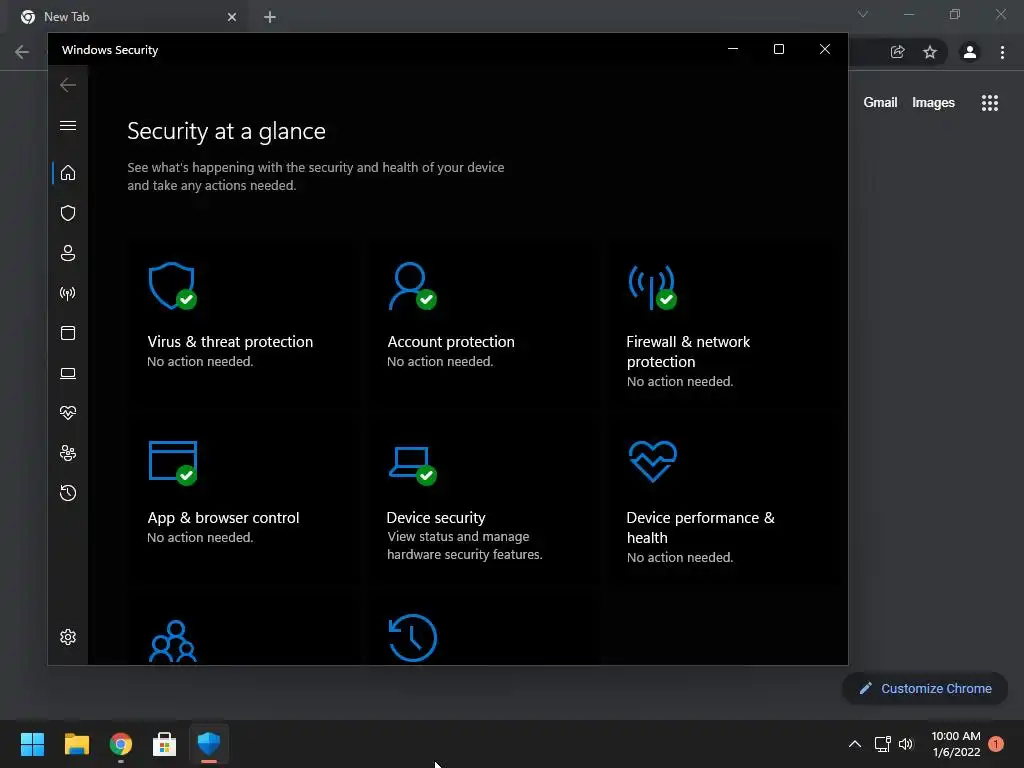The height and width of the screenshot is (768, 1024).
Task: Open Virus & threat protection tile title
Action: click(230, 342)
